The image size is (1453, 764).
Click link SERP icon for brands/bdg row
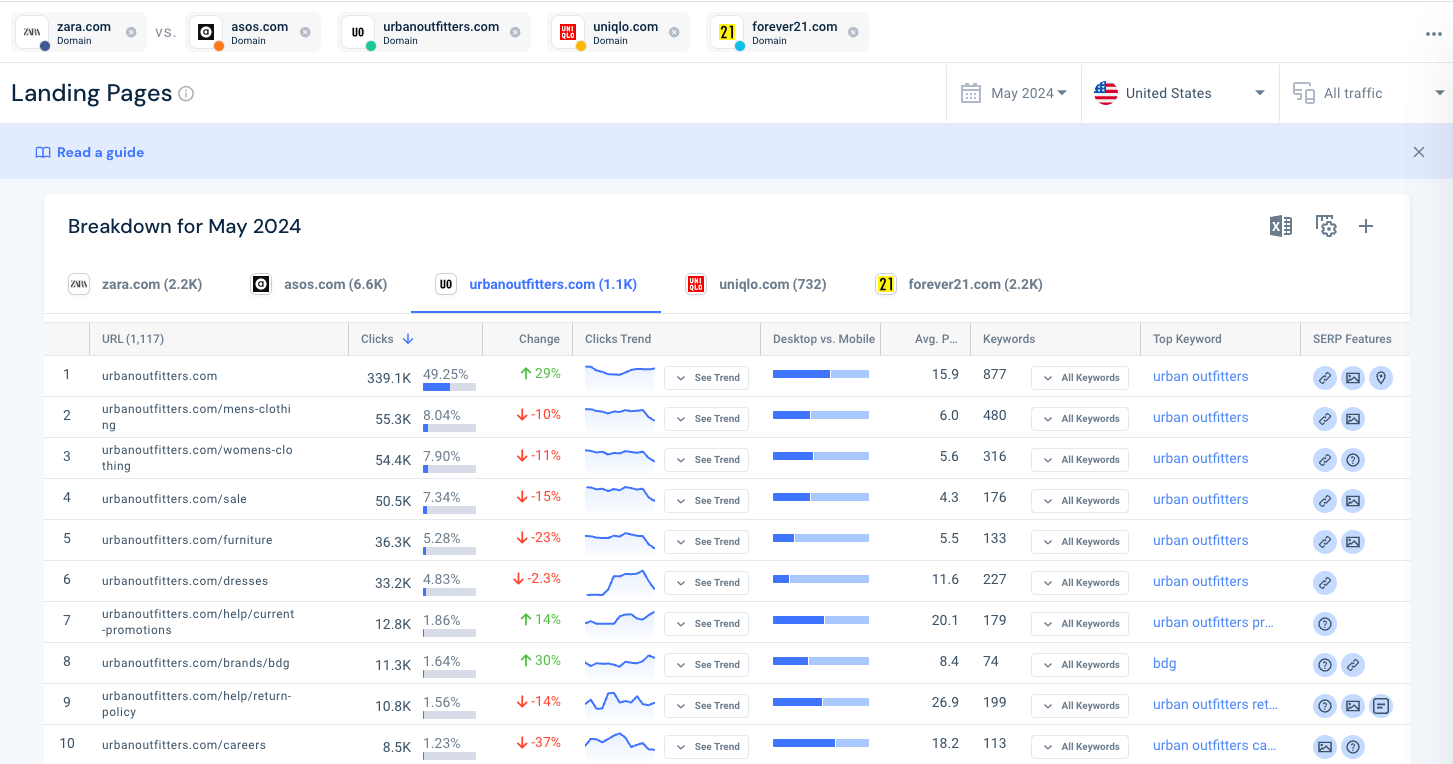[1353, 665]
